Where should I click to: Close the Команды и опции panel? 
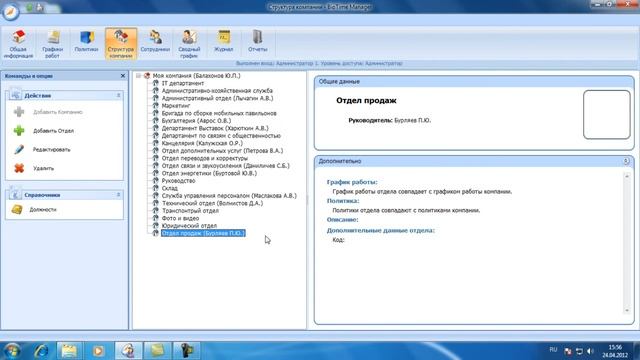(123, 76)
